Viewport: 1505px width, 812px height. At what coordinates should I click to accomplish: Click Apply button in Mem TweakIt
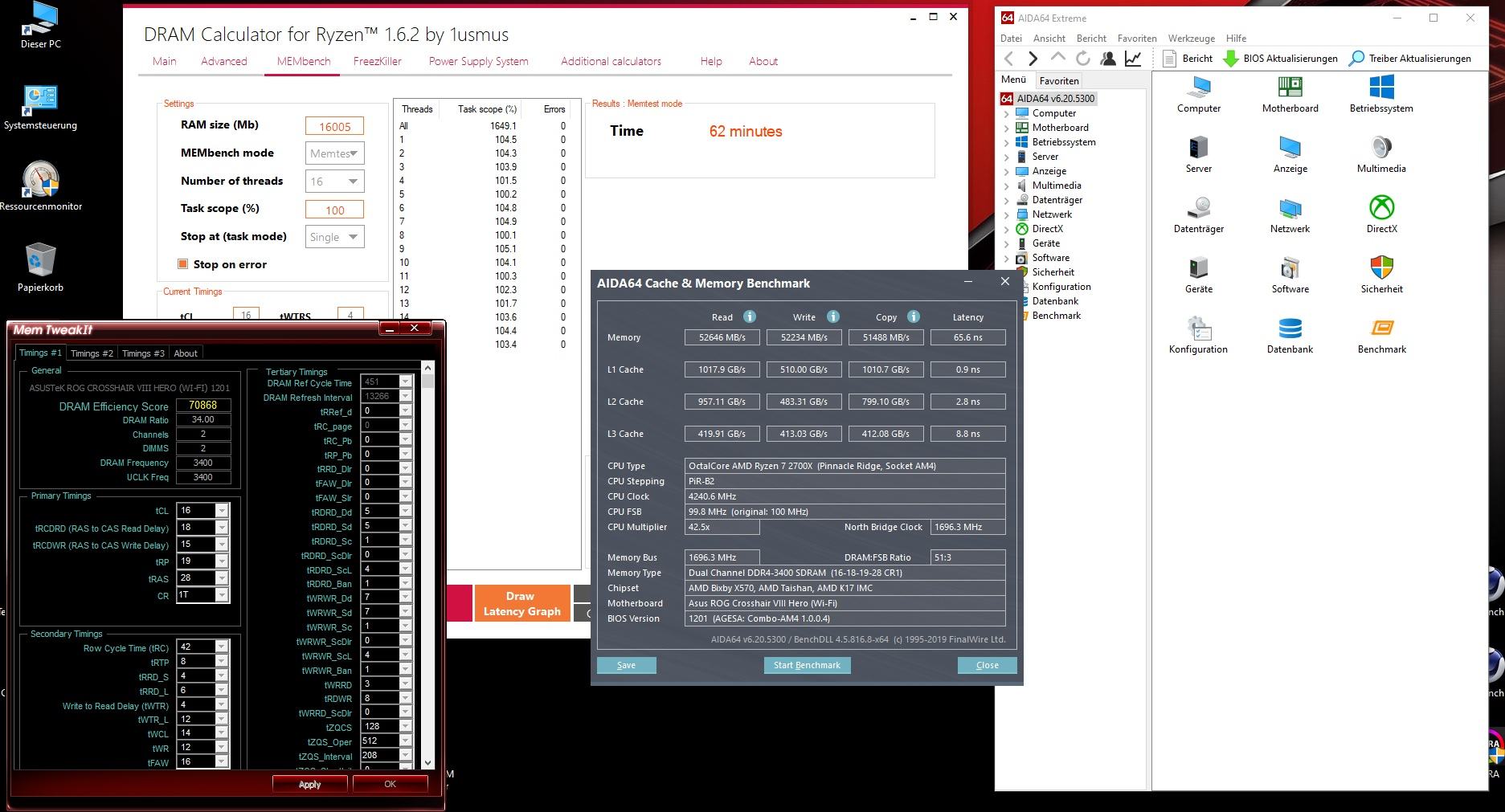pos(309,784)
